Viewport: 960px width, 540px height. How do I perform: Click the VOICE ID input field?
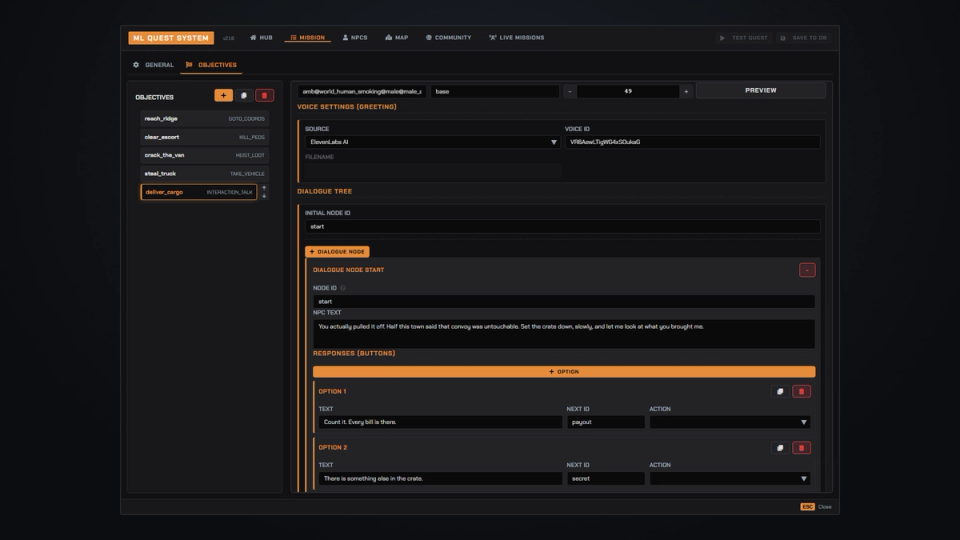(x=692, y=142)
